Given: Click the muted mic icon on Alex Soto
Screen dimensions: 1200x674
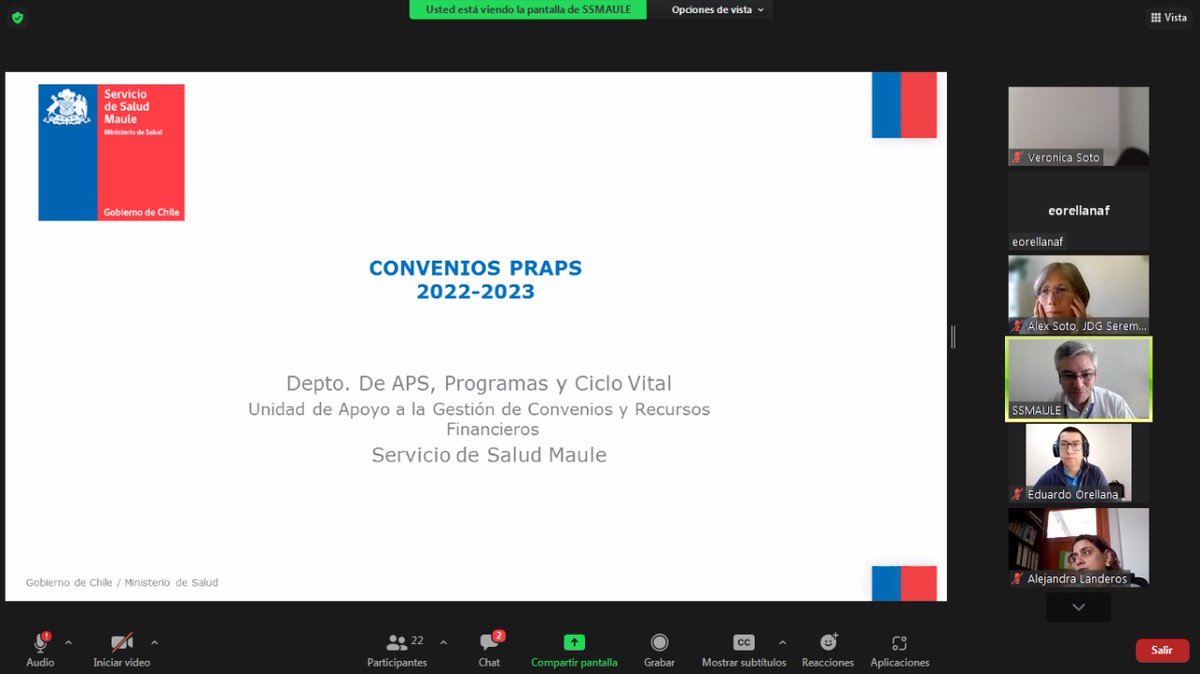Looking at the screenshot, I should tap(1018, 326).
